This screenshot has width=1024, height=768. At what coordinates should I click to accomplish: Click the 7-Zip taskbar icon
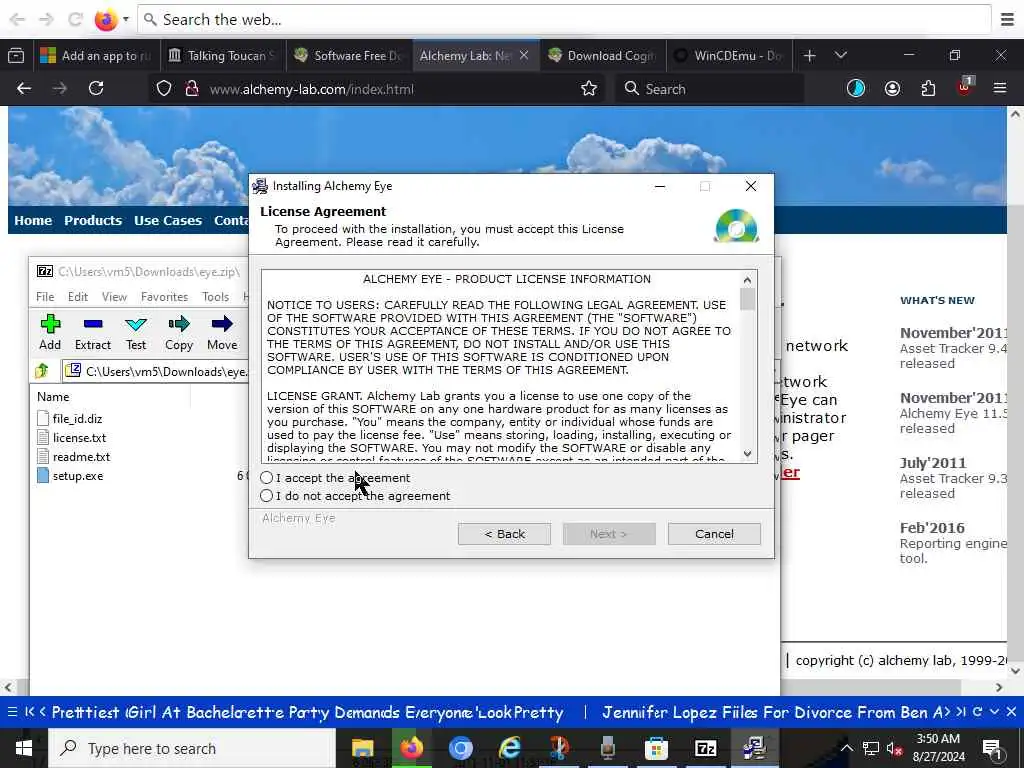[x=705, y=748]
